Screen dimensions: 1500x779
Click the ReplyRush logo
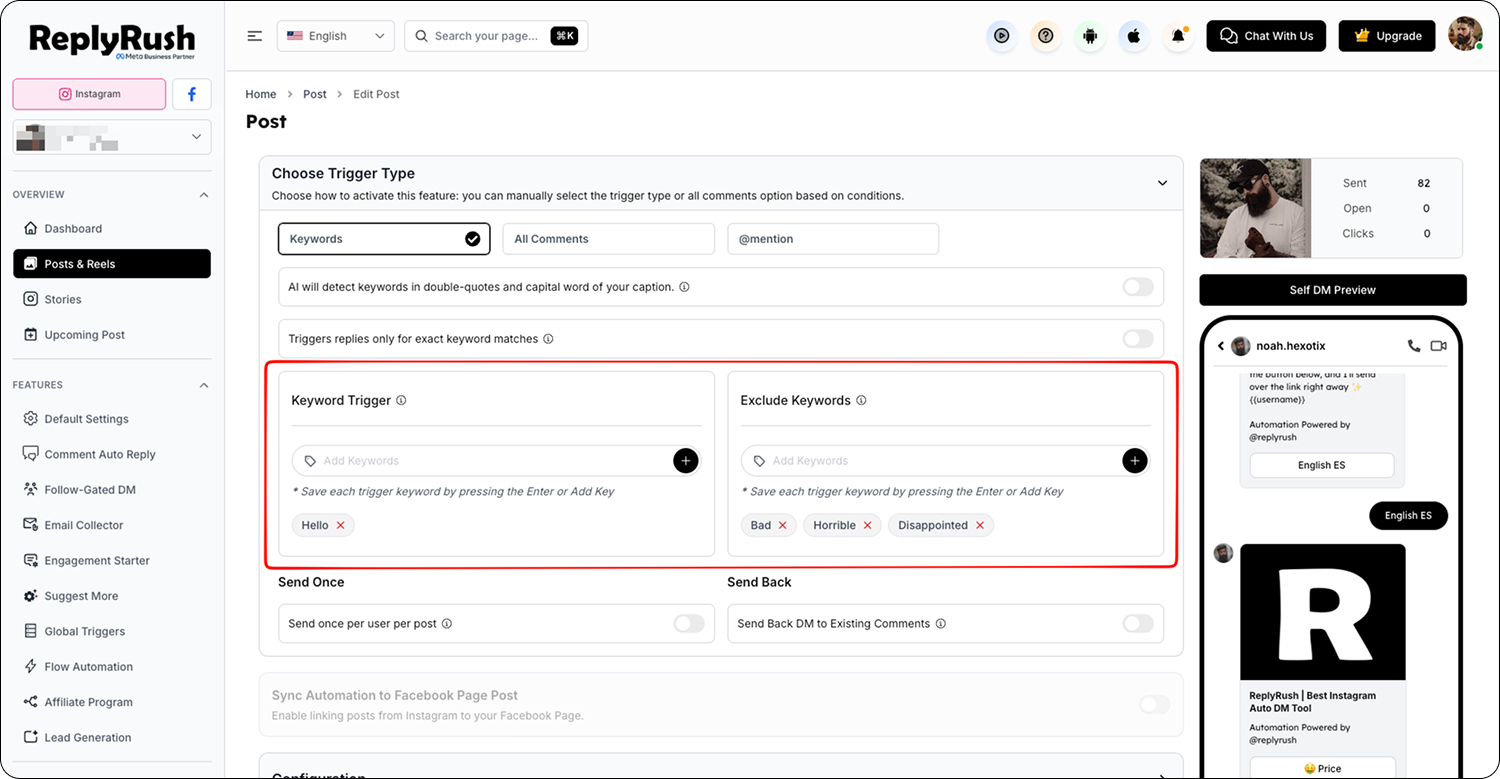[112, 41]
